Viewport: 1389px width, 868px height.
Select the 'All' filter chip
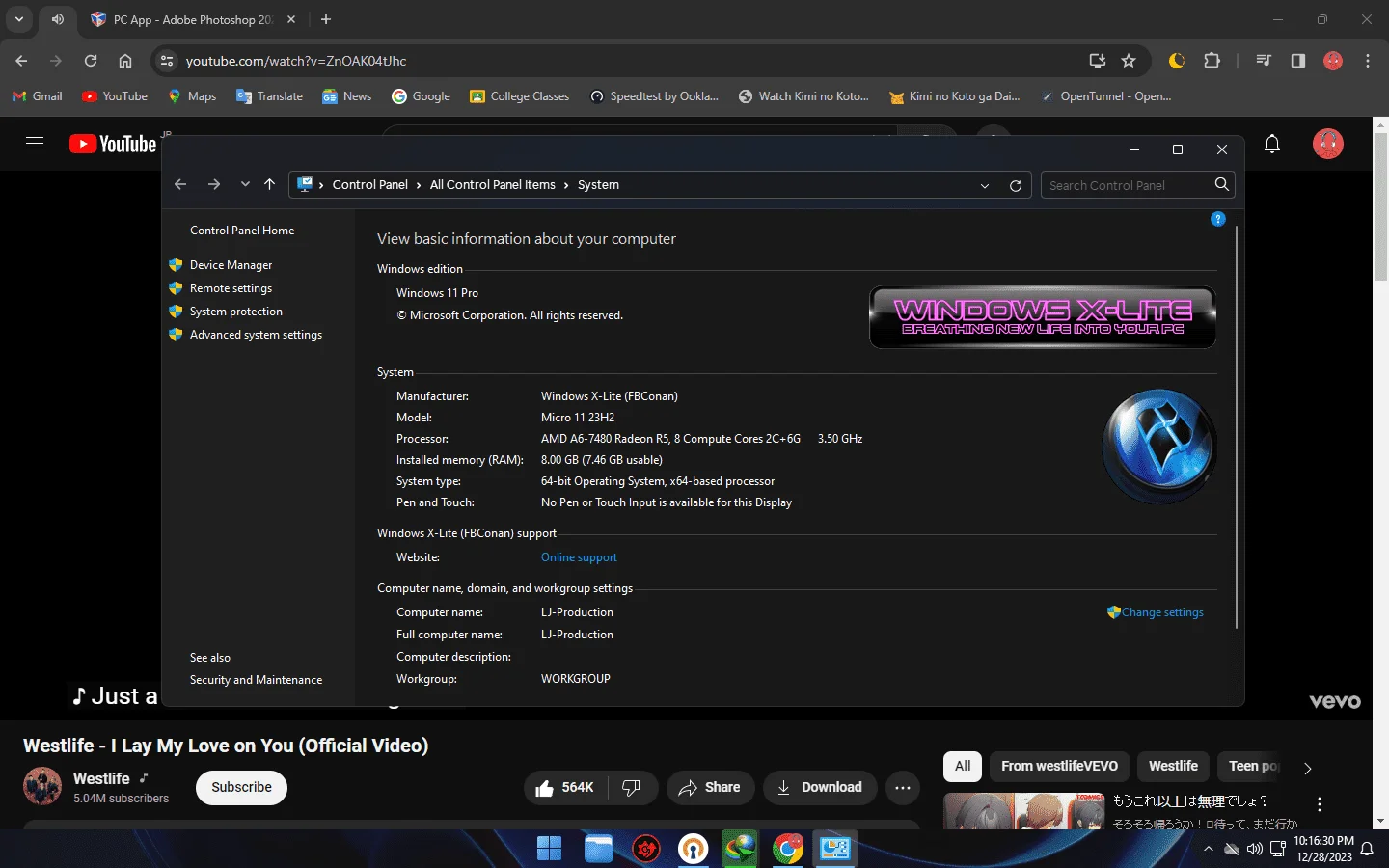tap(963, 766)
